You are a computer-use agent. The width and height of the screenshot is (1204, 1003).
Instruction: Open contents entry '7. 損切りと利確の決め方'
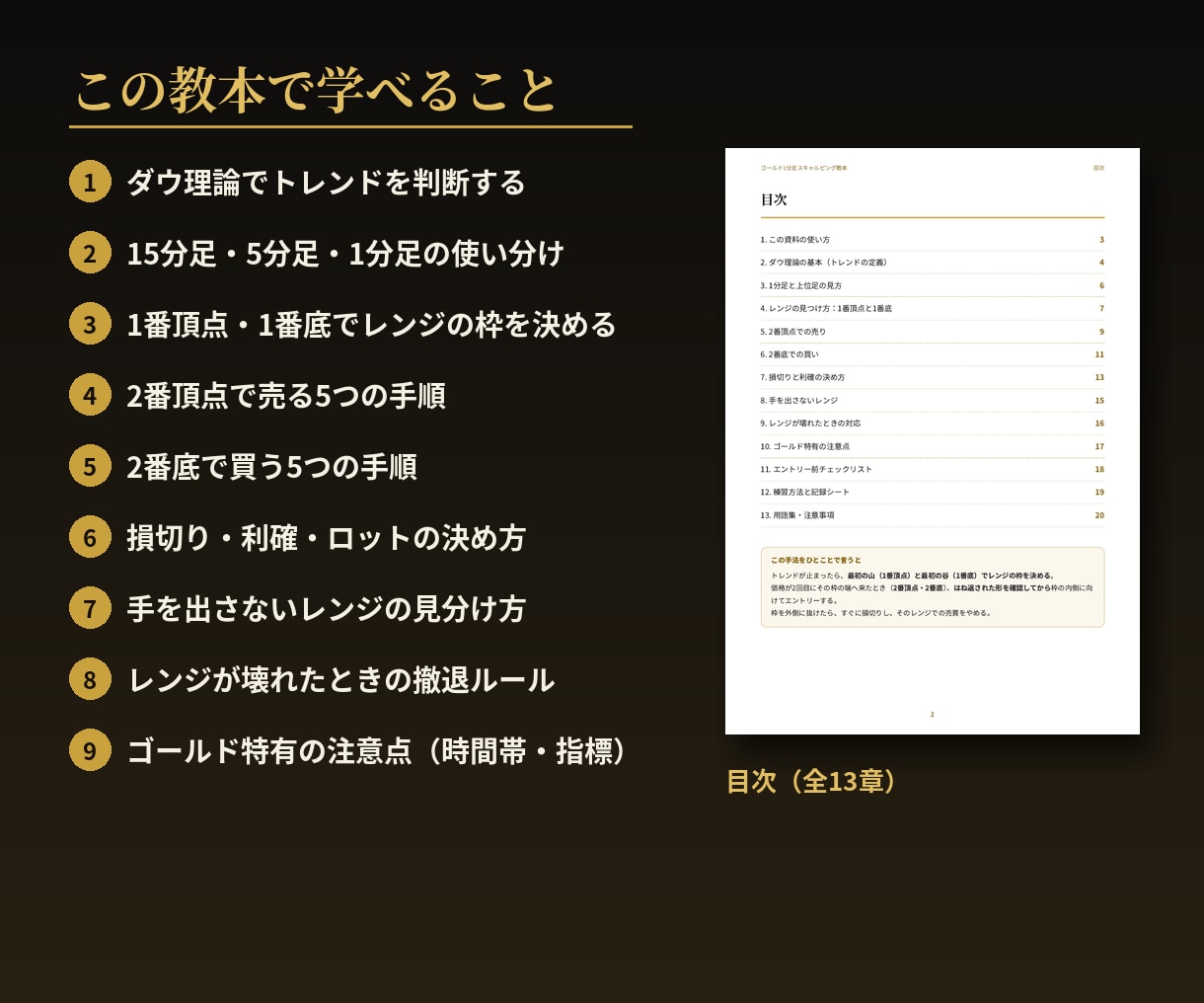(802, 377)
